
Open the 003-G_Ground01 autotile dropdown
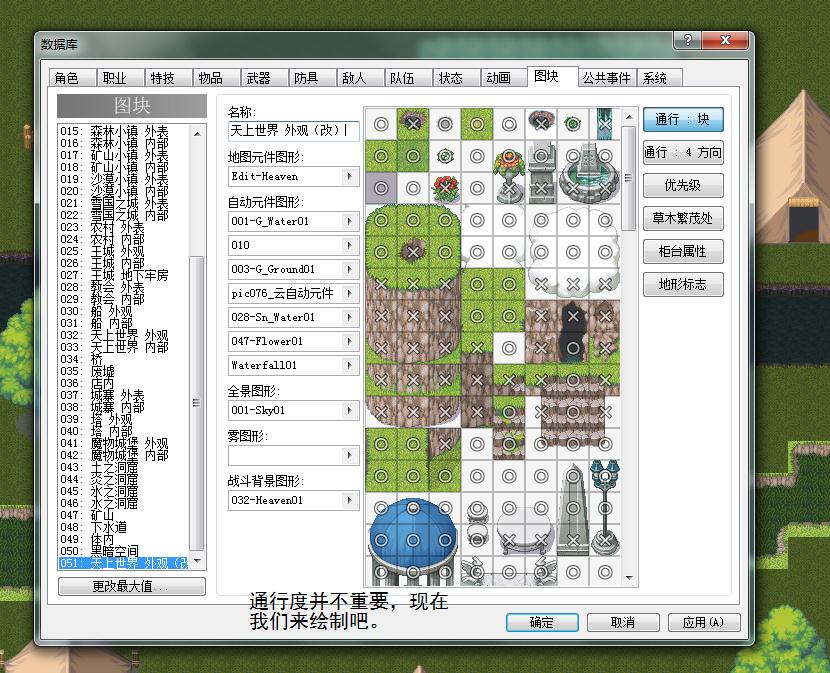349,269
